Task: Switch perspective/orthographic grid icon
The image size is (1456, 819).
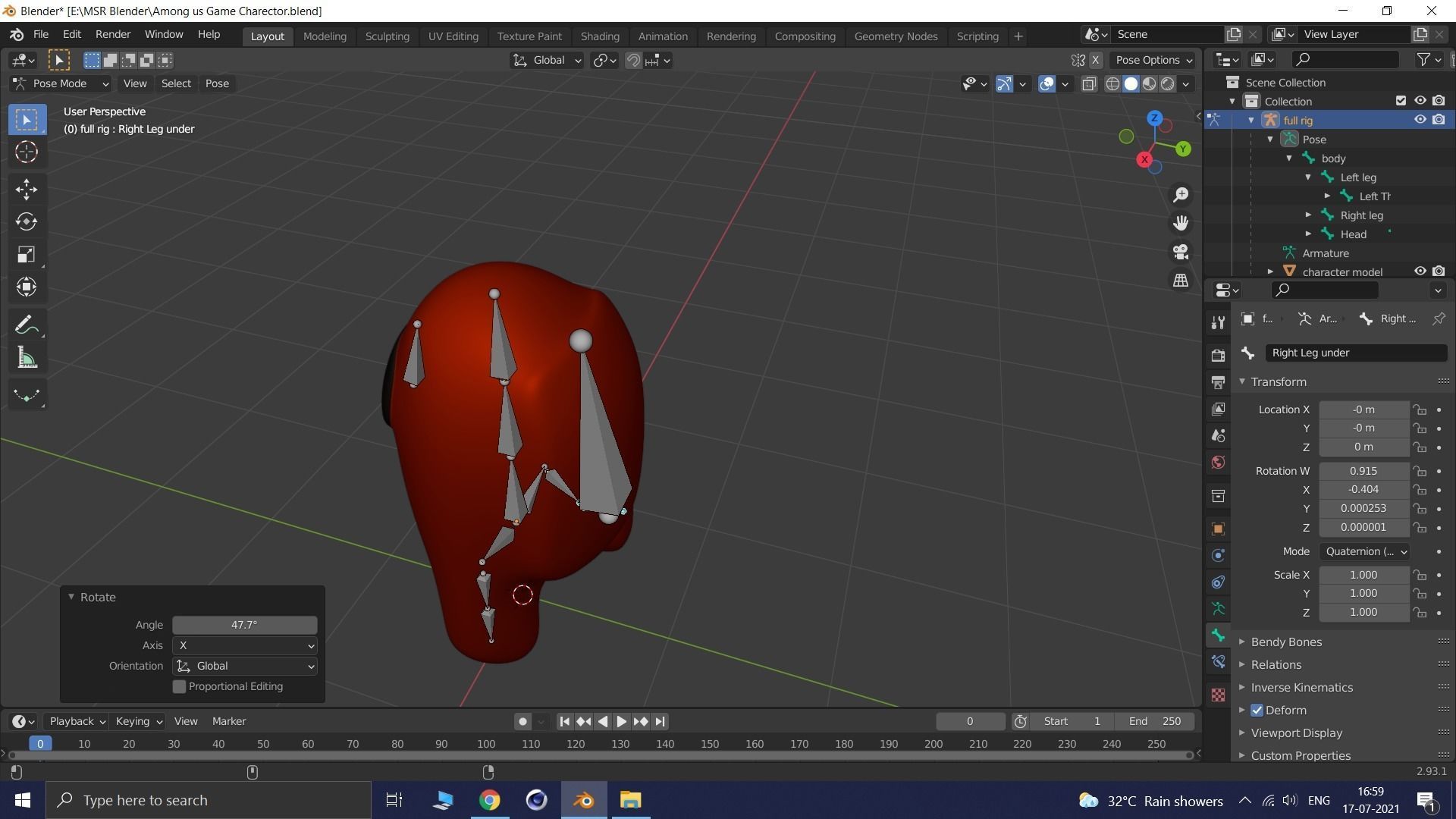Action: click(x=1181, y=281)
